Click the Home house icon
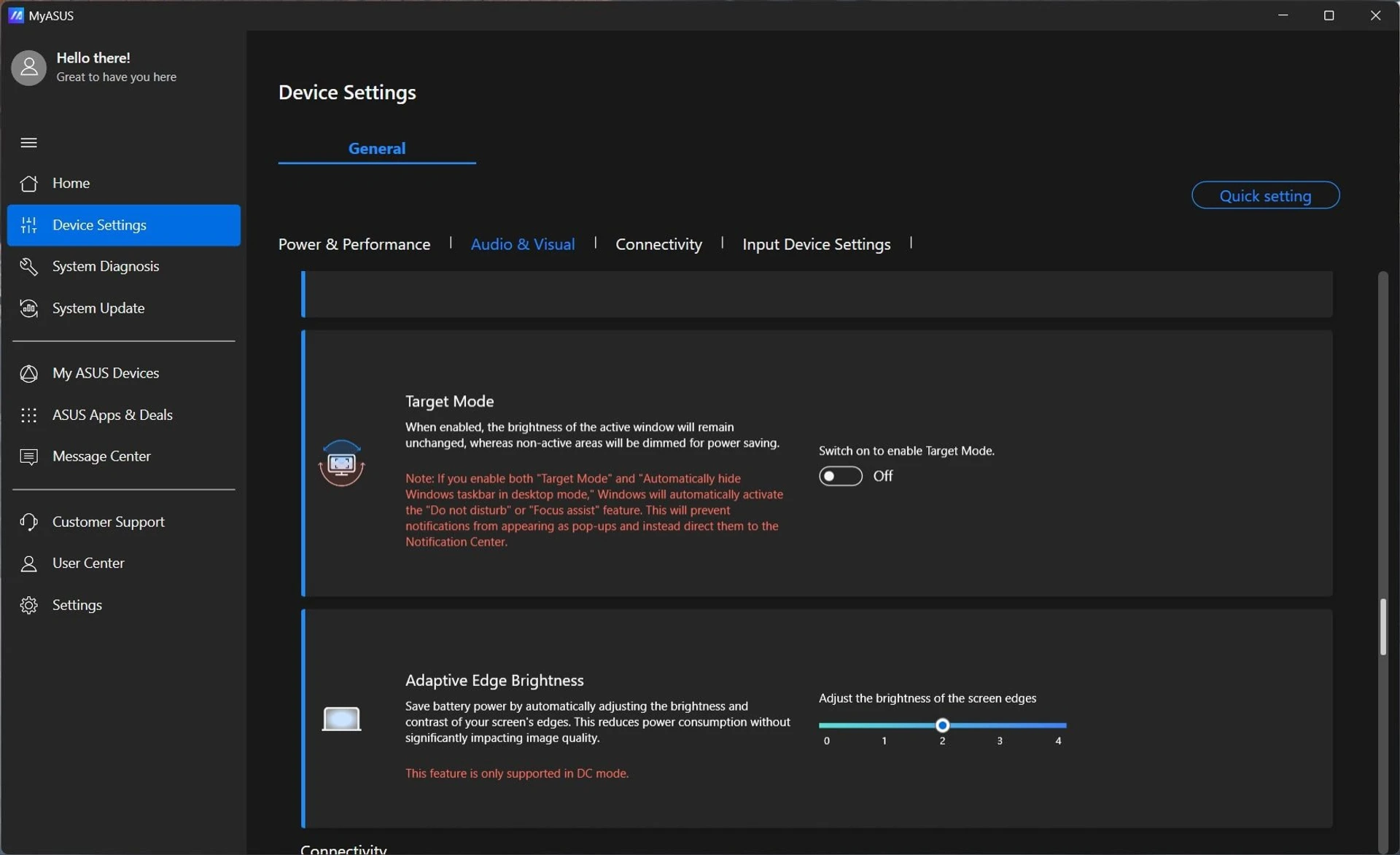The width and height of the screenshot is (1400, 855). (x=28, y=184)
